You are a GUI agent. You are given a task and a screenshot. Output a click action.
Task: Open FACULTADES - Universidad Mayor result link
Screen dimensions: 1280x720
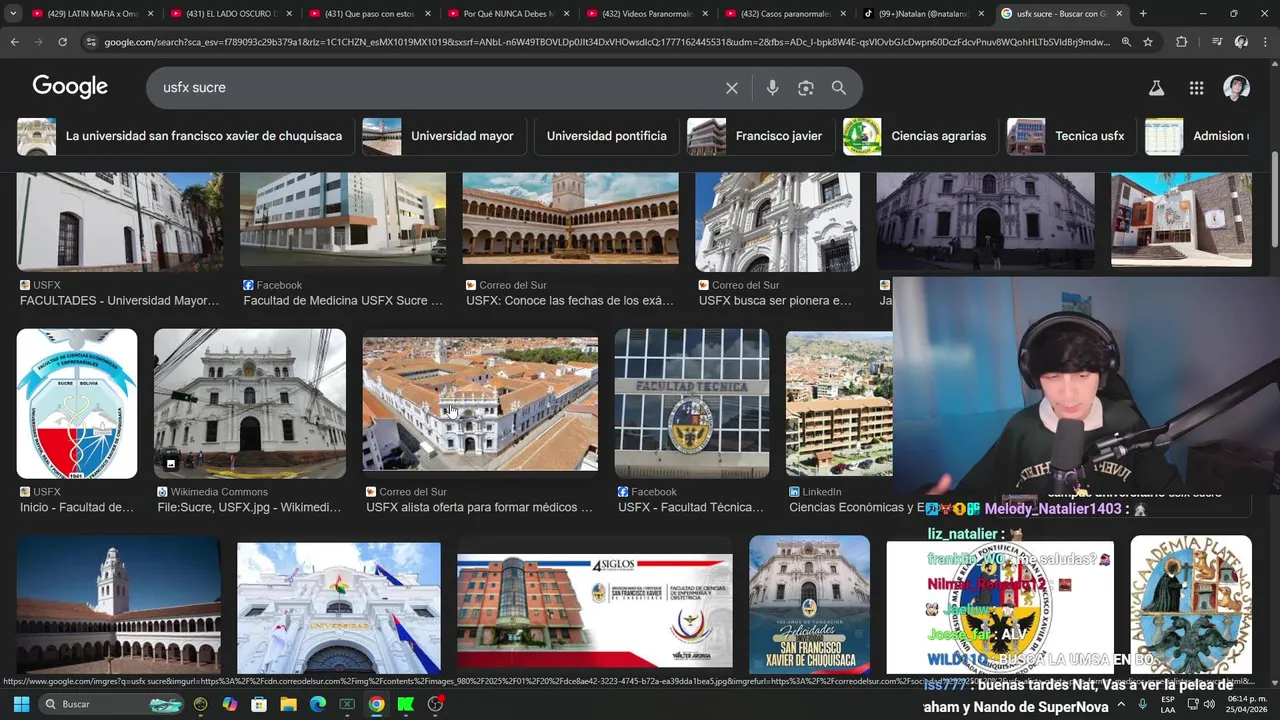(119, 301)
